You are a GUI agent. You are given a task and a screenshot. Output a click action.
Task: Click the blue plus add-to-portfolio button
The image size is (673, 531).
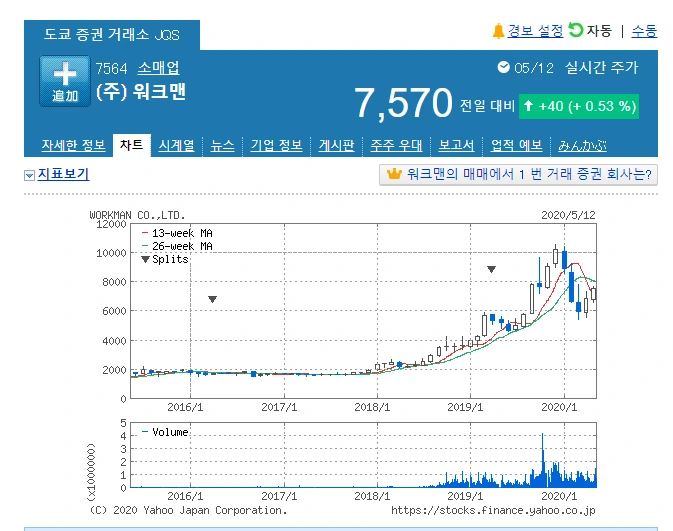click(x=65, y=81)
